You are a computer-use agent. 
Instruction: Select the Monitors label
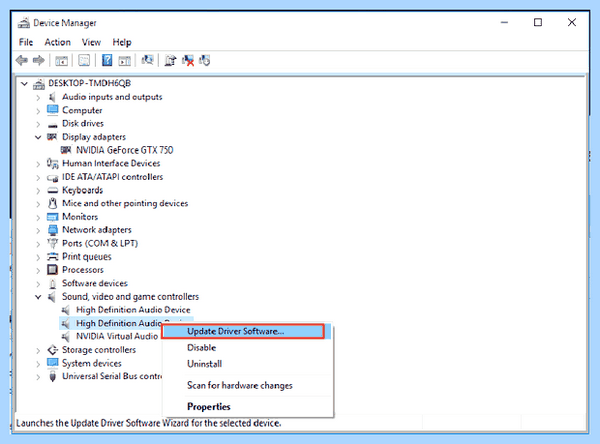(80, 217)
